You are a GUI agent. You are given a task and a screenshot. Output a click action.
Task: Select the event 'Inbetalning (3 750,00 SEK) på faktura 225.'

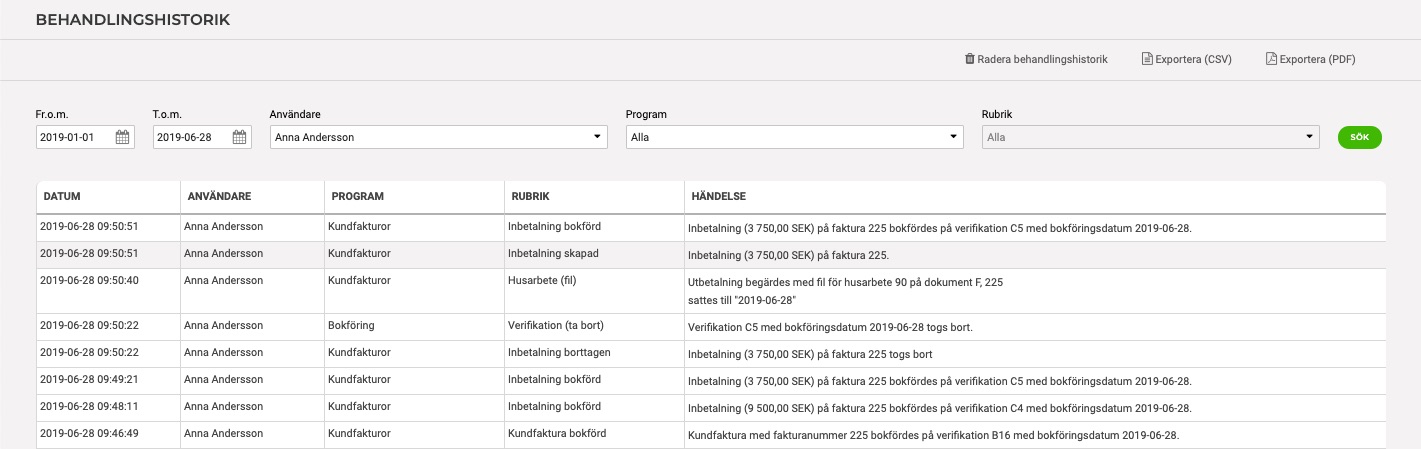pos(789,255)
